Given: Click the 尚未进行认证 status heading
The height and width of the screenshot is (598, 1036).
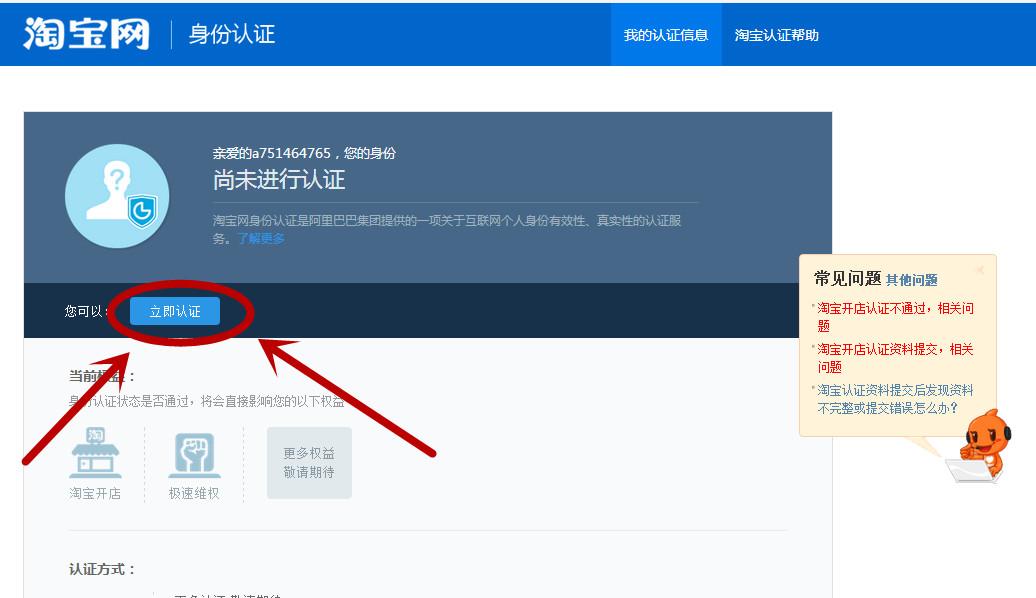Looking at the screenshot, I should click(x=279, y=180).
